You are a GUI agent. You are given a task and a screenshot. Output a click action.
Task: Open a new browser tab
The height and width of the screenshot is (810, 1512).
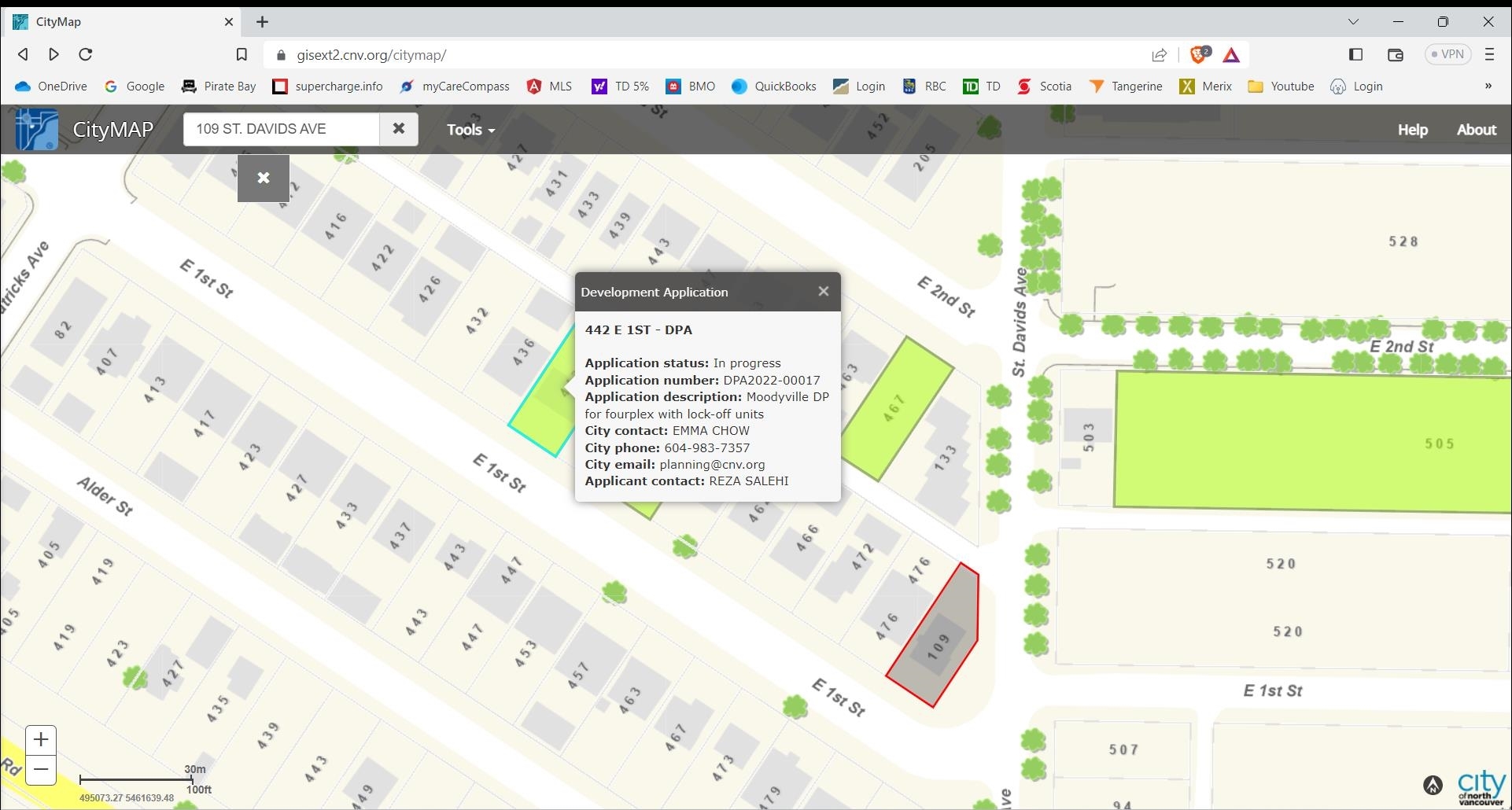262,22
